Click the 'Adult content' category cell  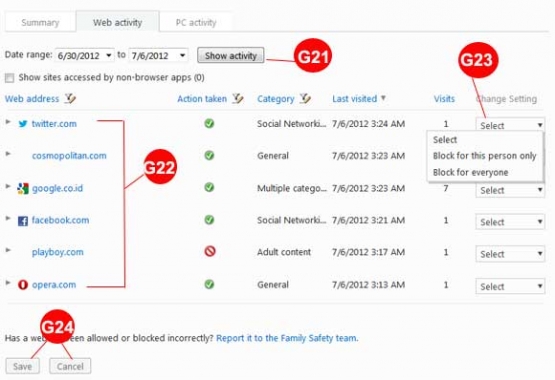284,252
